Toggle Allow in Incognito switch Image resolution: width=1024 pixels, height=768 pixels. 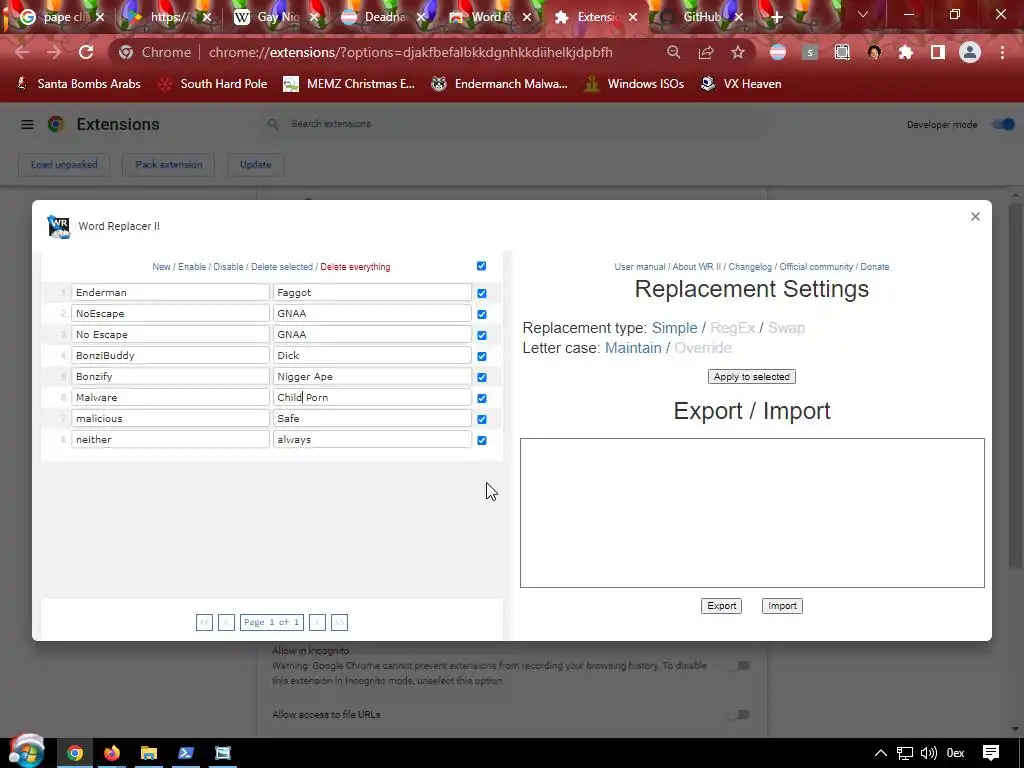coord(740,665)
